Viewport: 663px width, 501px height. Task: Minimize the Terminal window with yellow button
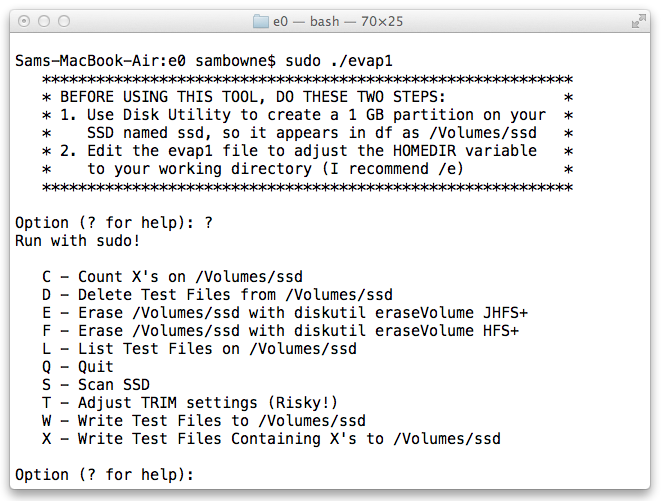[44, 20]
